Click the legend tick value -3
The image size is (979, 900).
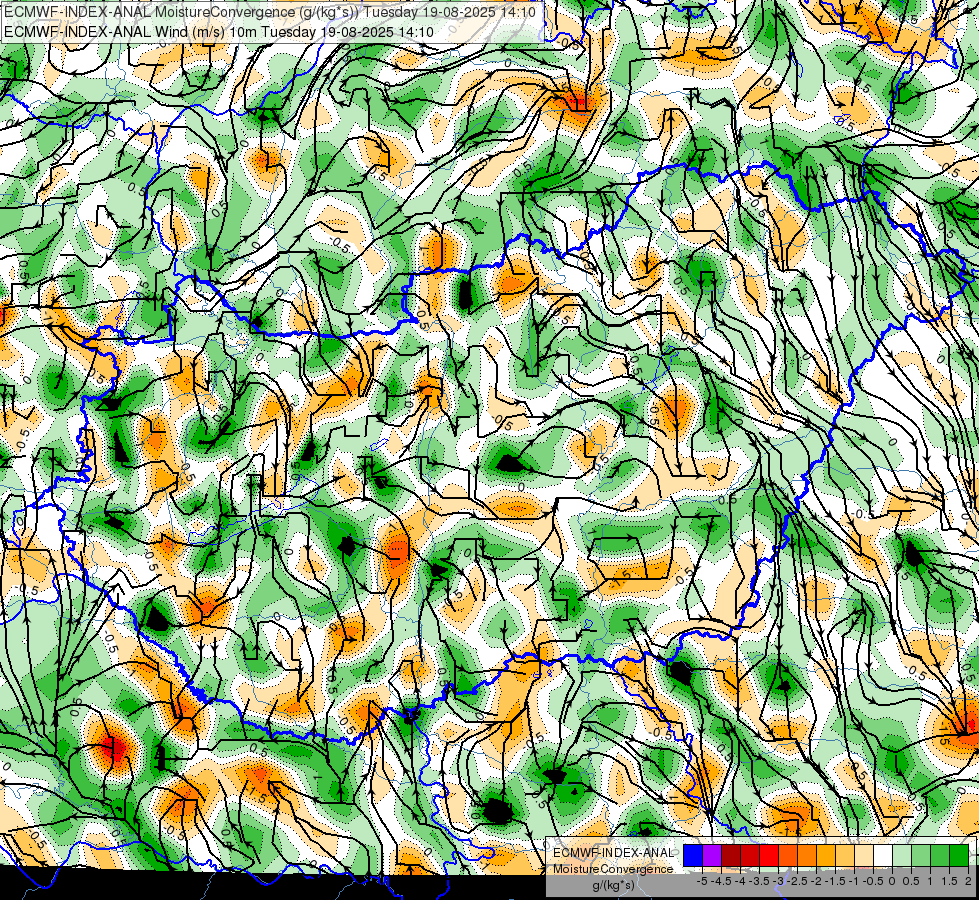tap(779, 881)
